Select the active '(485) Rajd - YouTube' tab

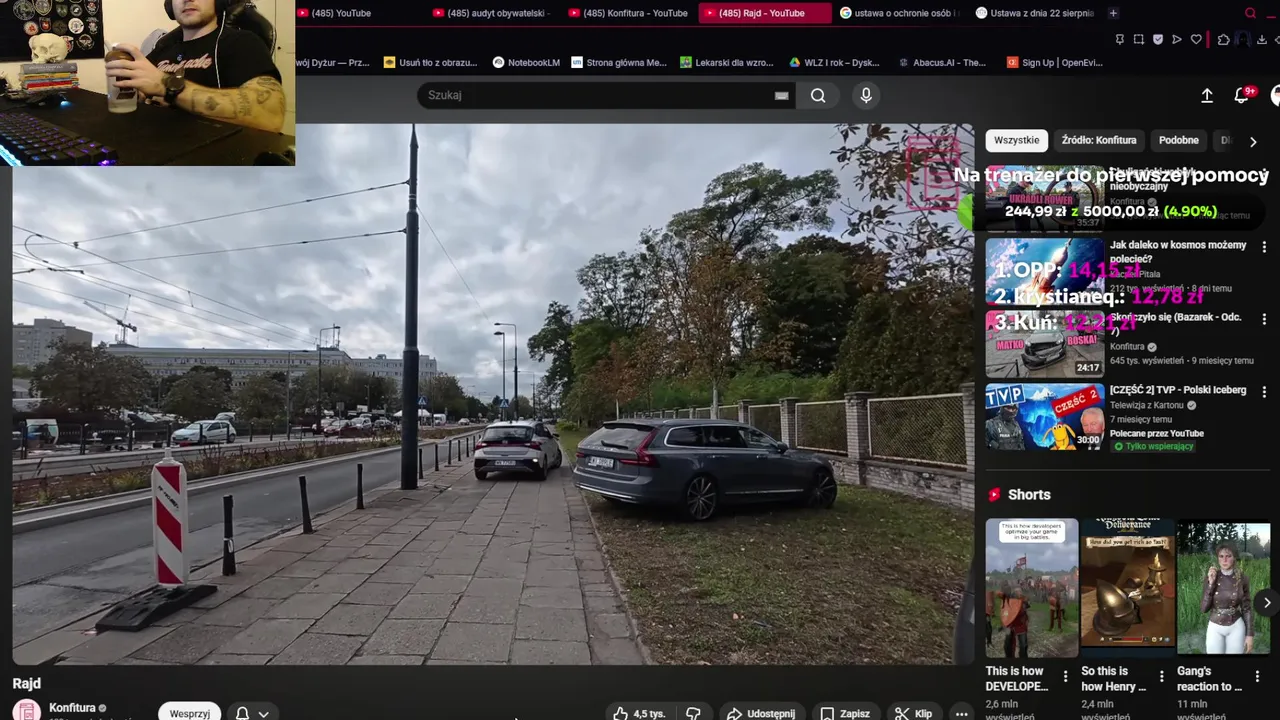pos(764,13)
